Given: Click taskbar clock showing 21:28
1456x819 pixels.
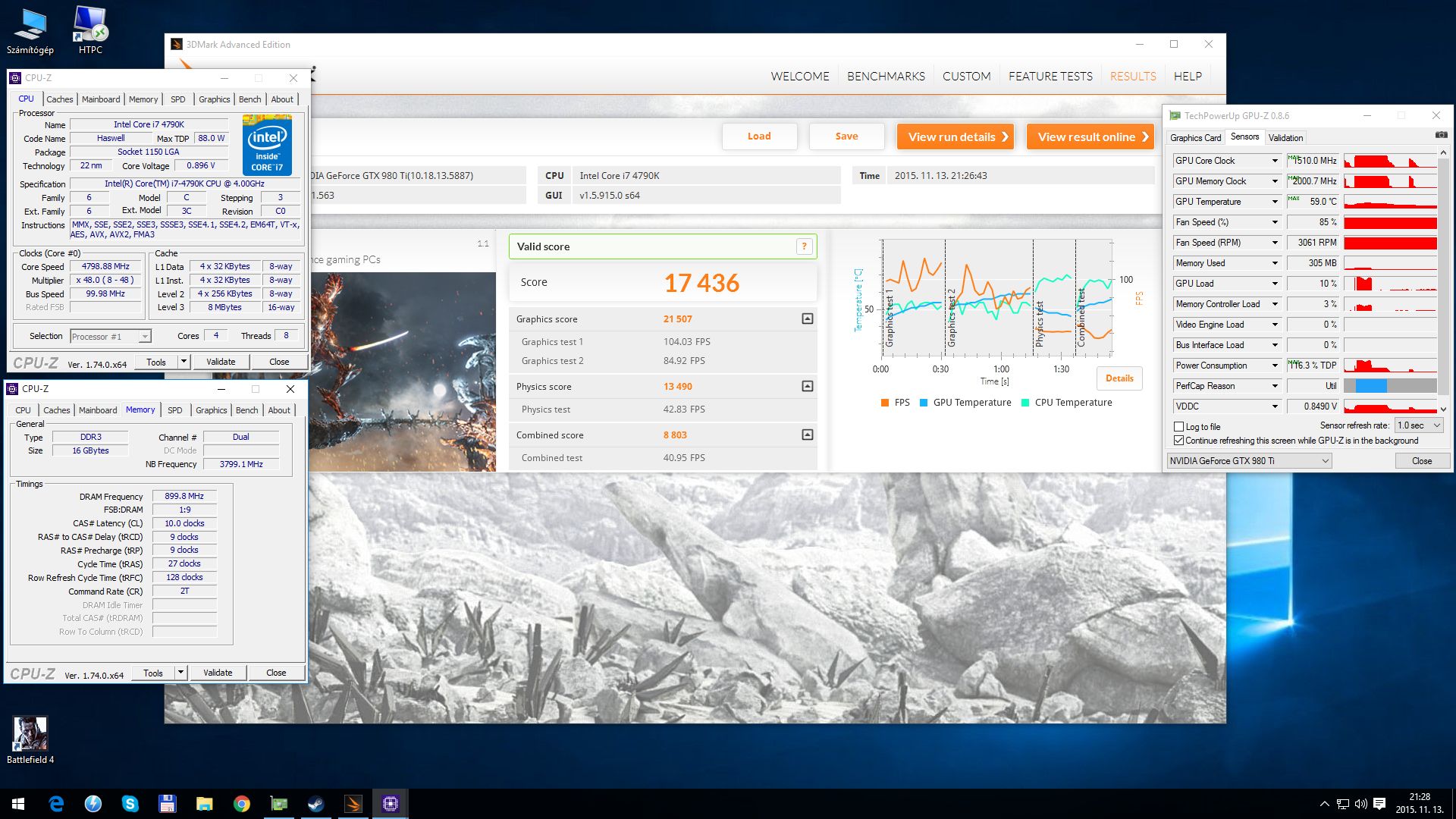Looking at the screenshot, I should (x=1420, y=803).
